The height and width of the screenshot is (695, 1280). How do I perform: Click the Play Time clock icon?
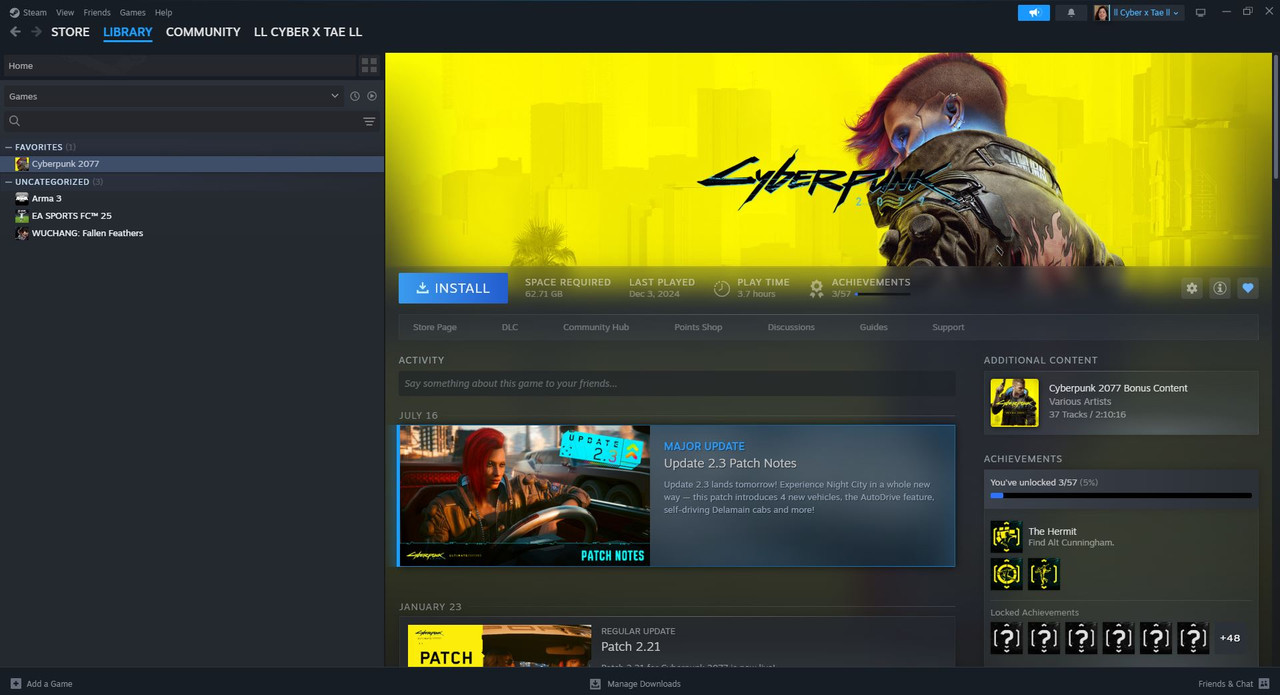pos(722,288)
